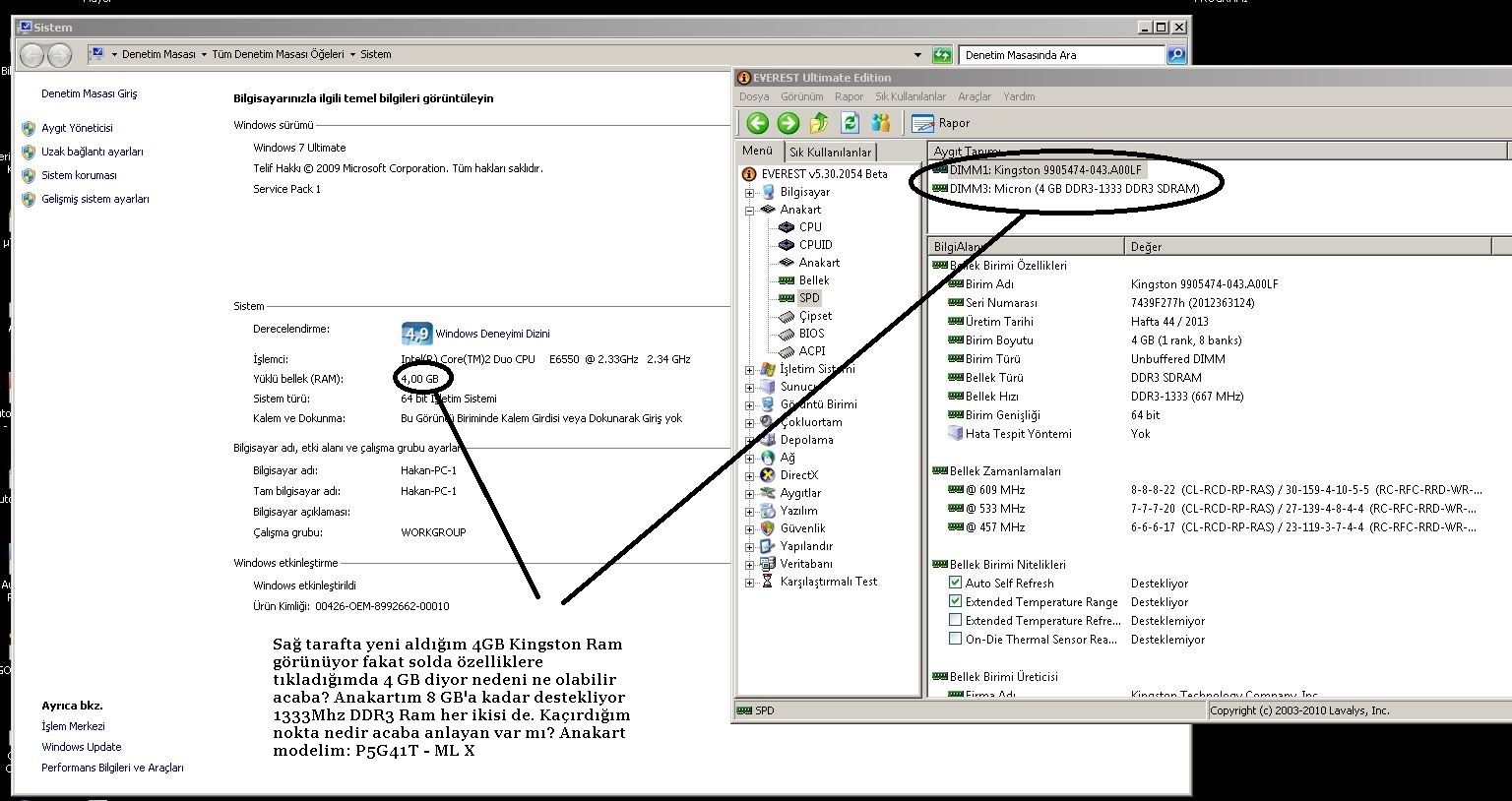Viewport: 1512px width, 801px height.
Task: Toggle the Auto Self Refresh checkbox
Action: coord(955,584)
